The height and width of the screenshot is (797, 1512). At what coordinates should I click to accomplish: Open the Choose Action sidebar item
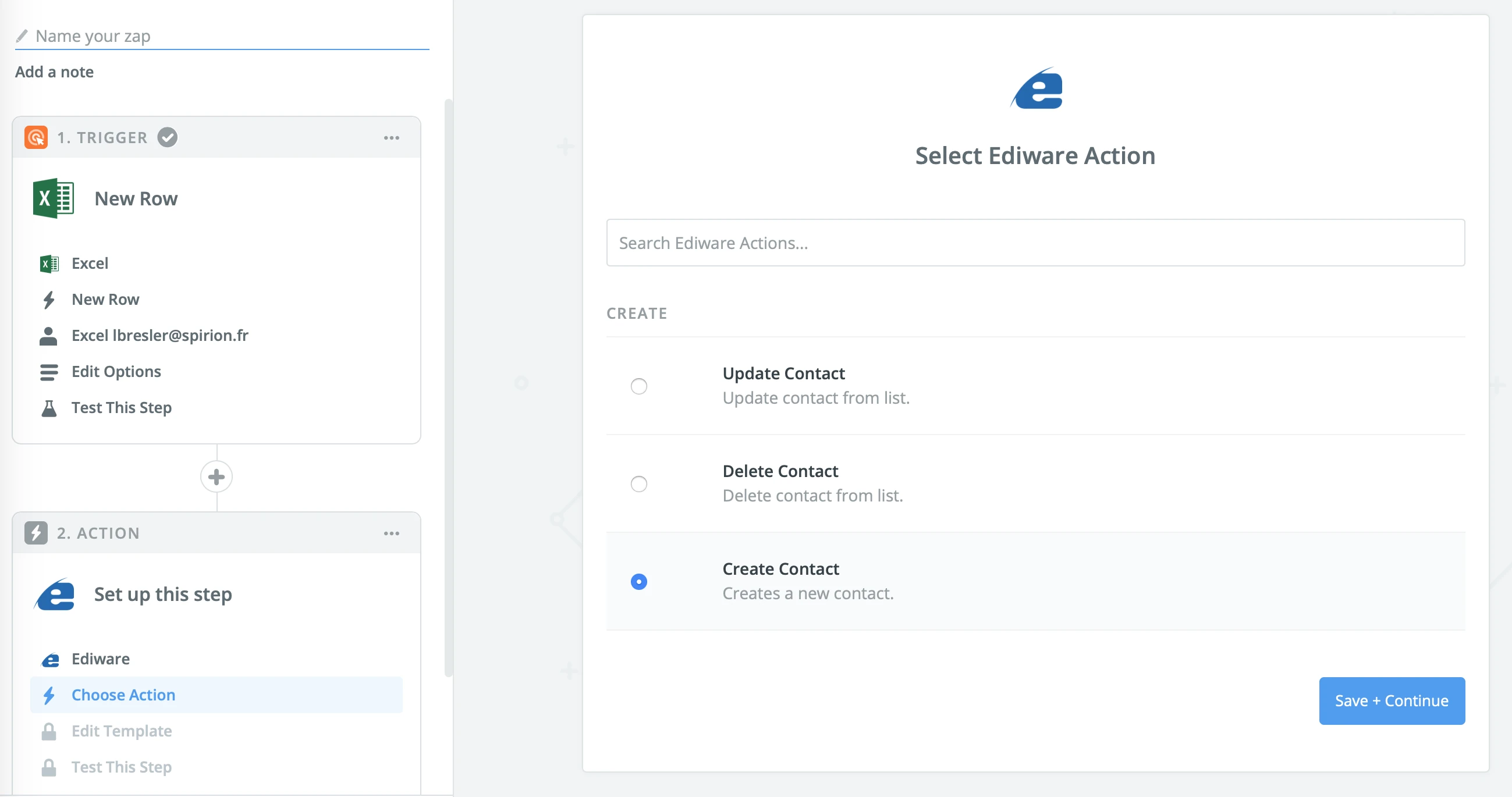tap(123, 695)
